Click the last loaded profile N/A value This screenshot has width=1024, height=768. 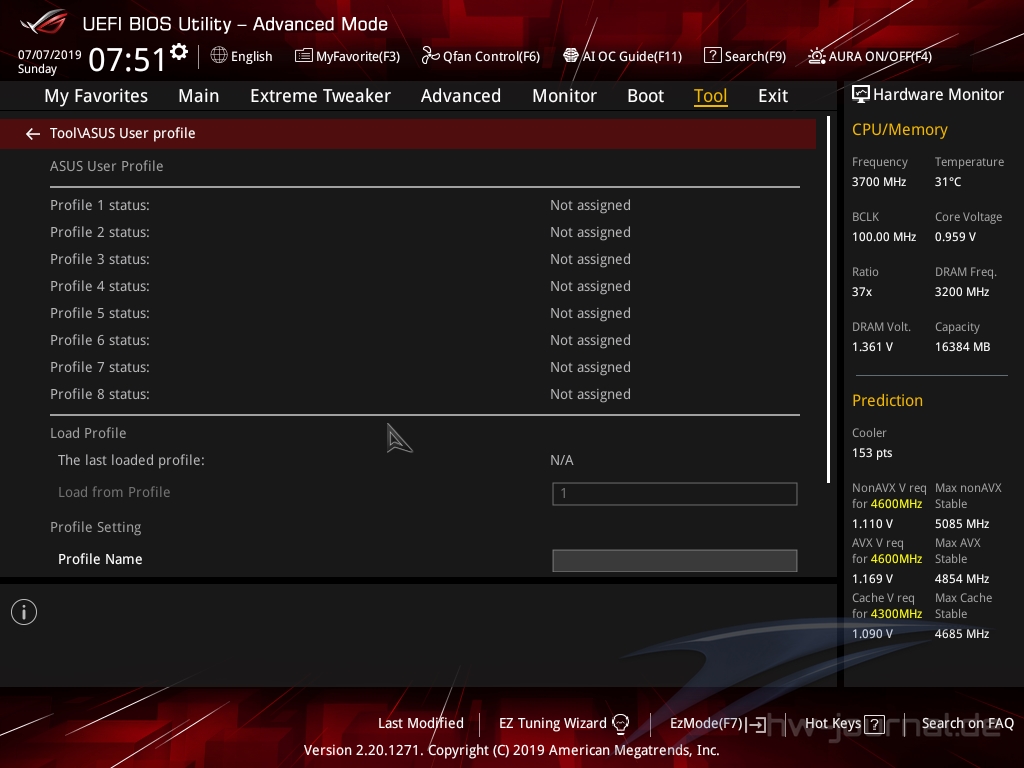tap(562, 460)
